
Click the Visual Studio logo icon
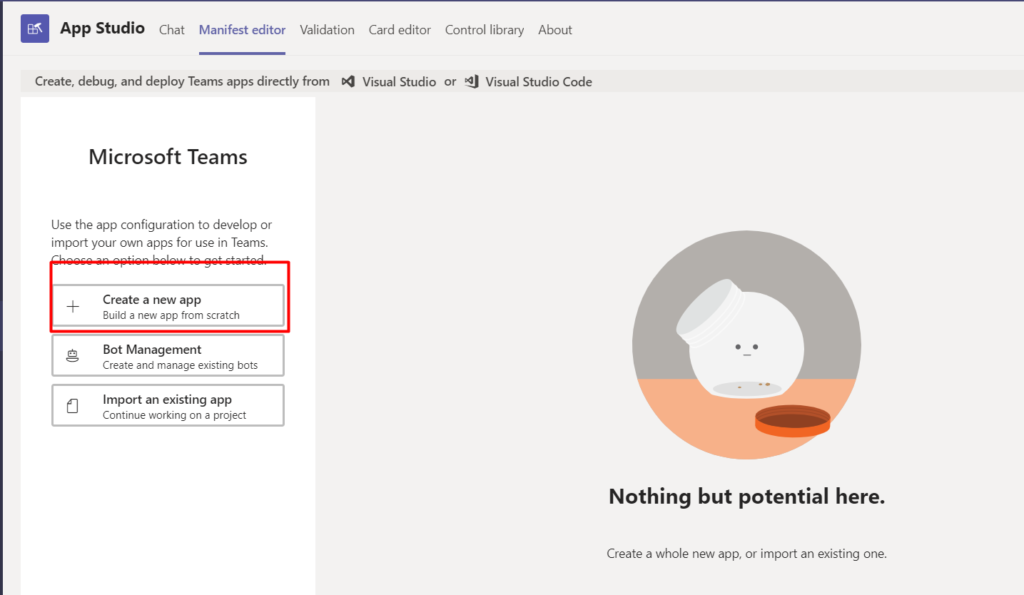coord(348,82)
